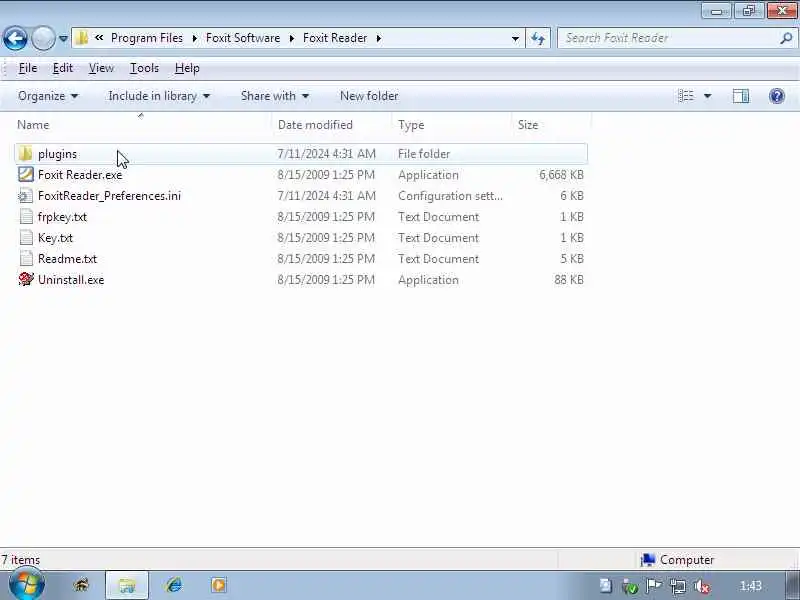800x600 pixels.
Task: Click the green checkmark tray icon
Action: point(630,587)
